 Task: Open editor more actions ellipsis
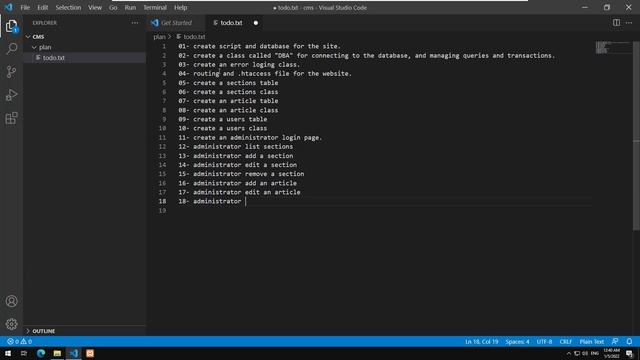pos(629,23)
